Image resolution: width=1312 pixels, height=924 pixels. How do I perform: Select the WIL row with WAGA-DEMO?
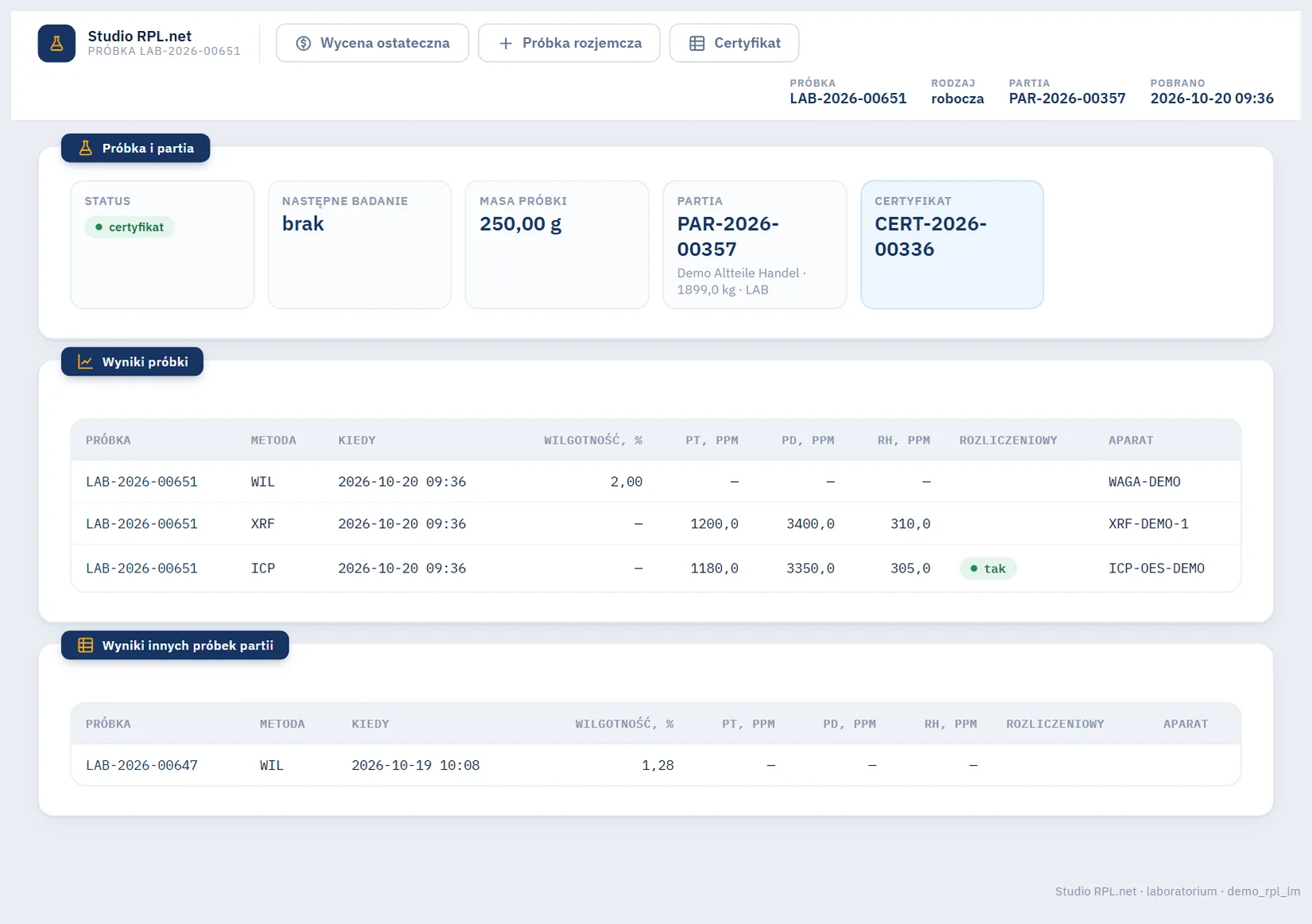point(655,482)
